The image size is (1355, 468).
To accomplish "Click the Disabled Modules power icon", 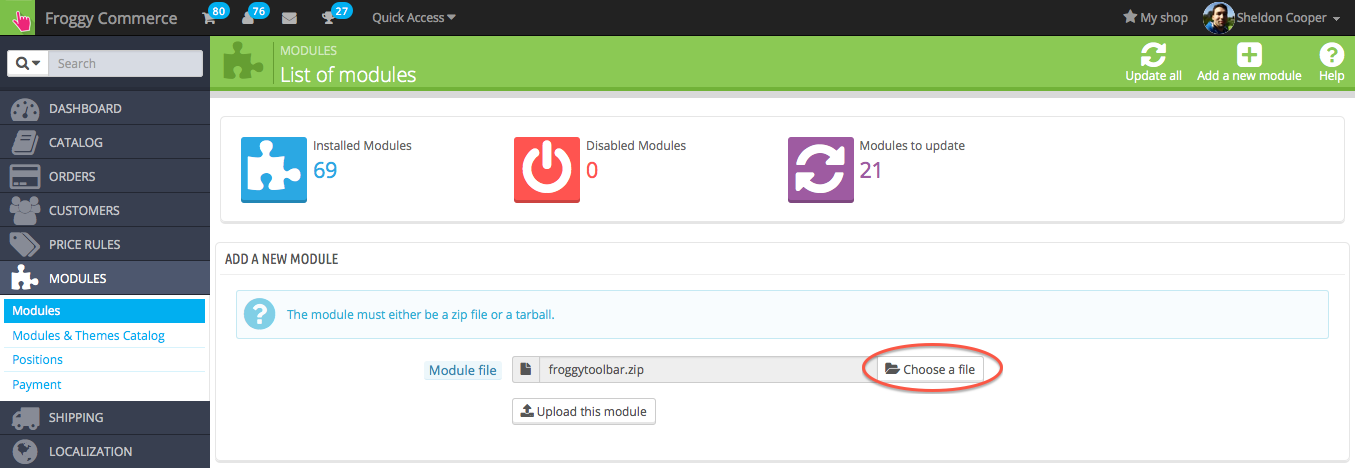I will click(547, 170).
